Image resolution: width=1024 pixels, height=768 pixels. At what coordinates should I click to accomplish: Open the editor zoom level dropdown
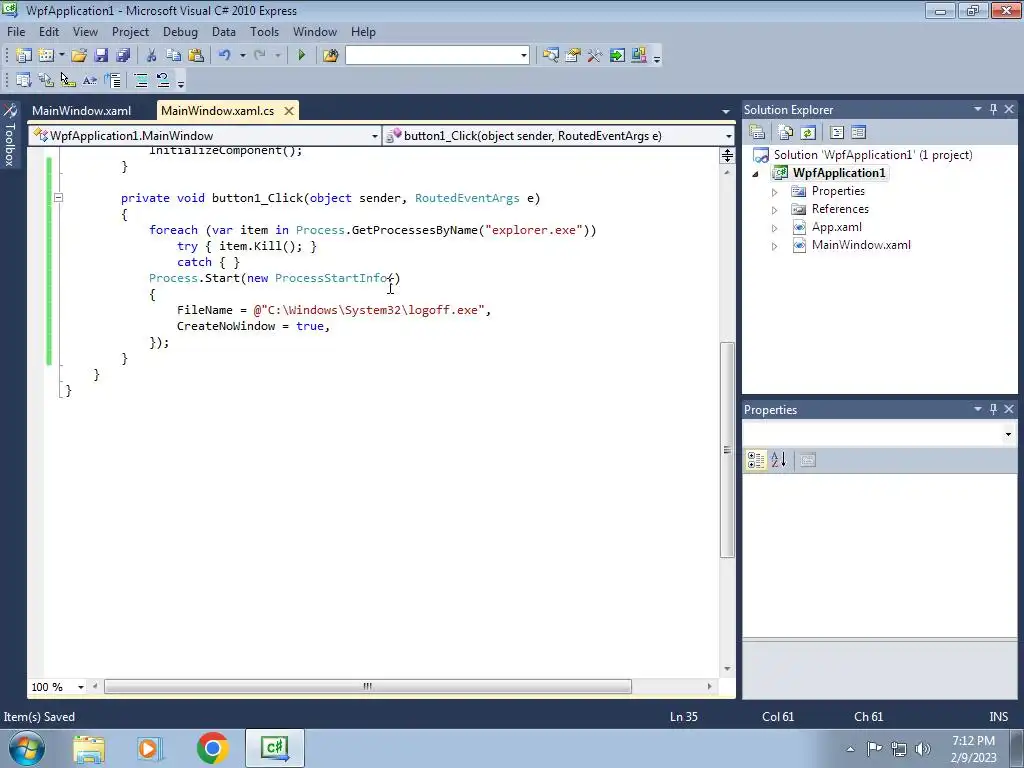(x=81, y=687)
